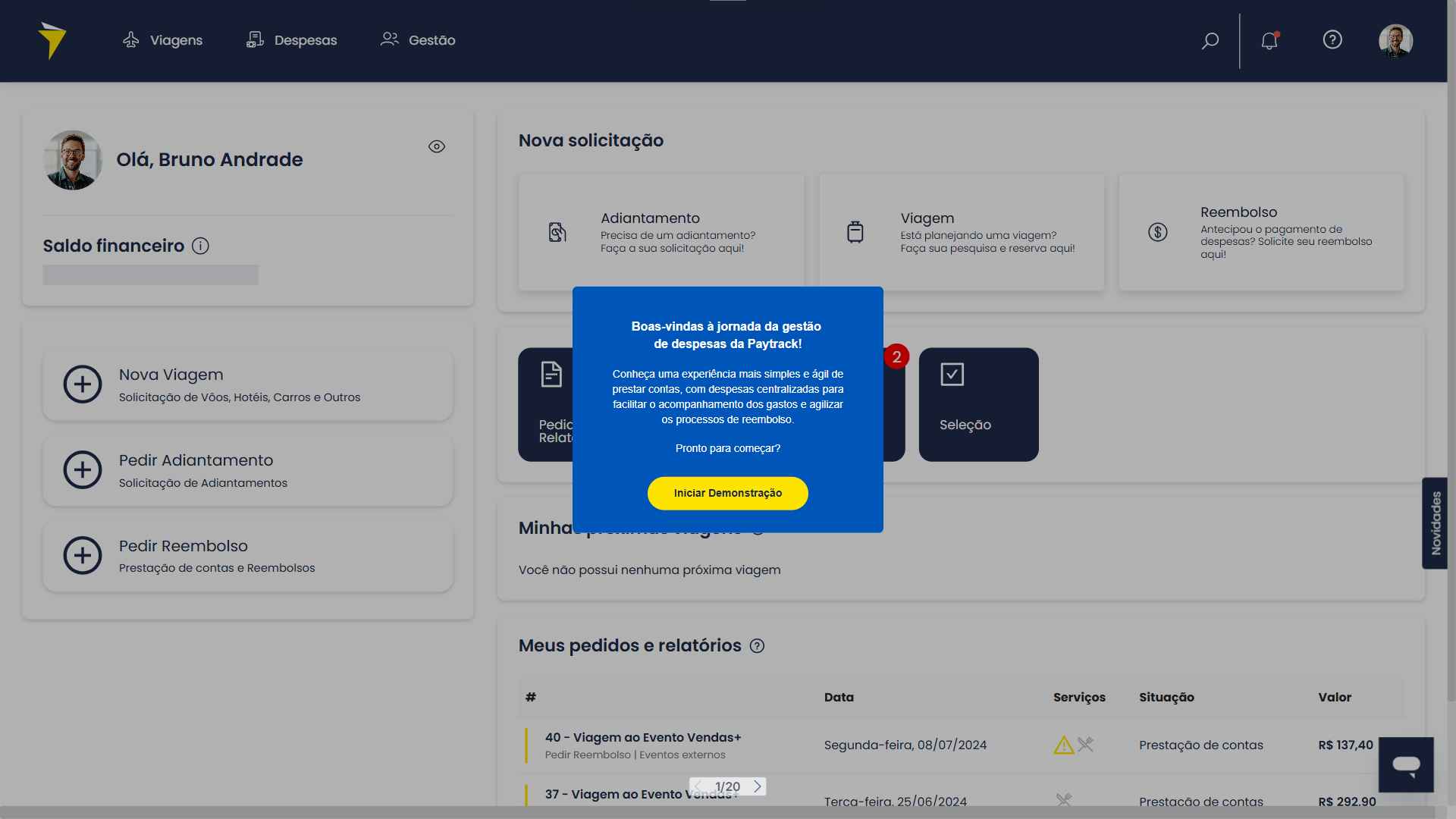Click the Serviços column header
This screenshot has height=819, width=1456.
coord(1079,698)
